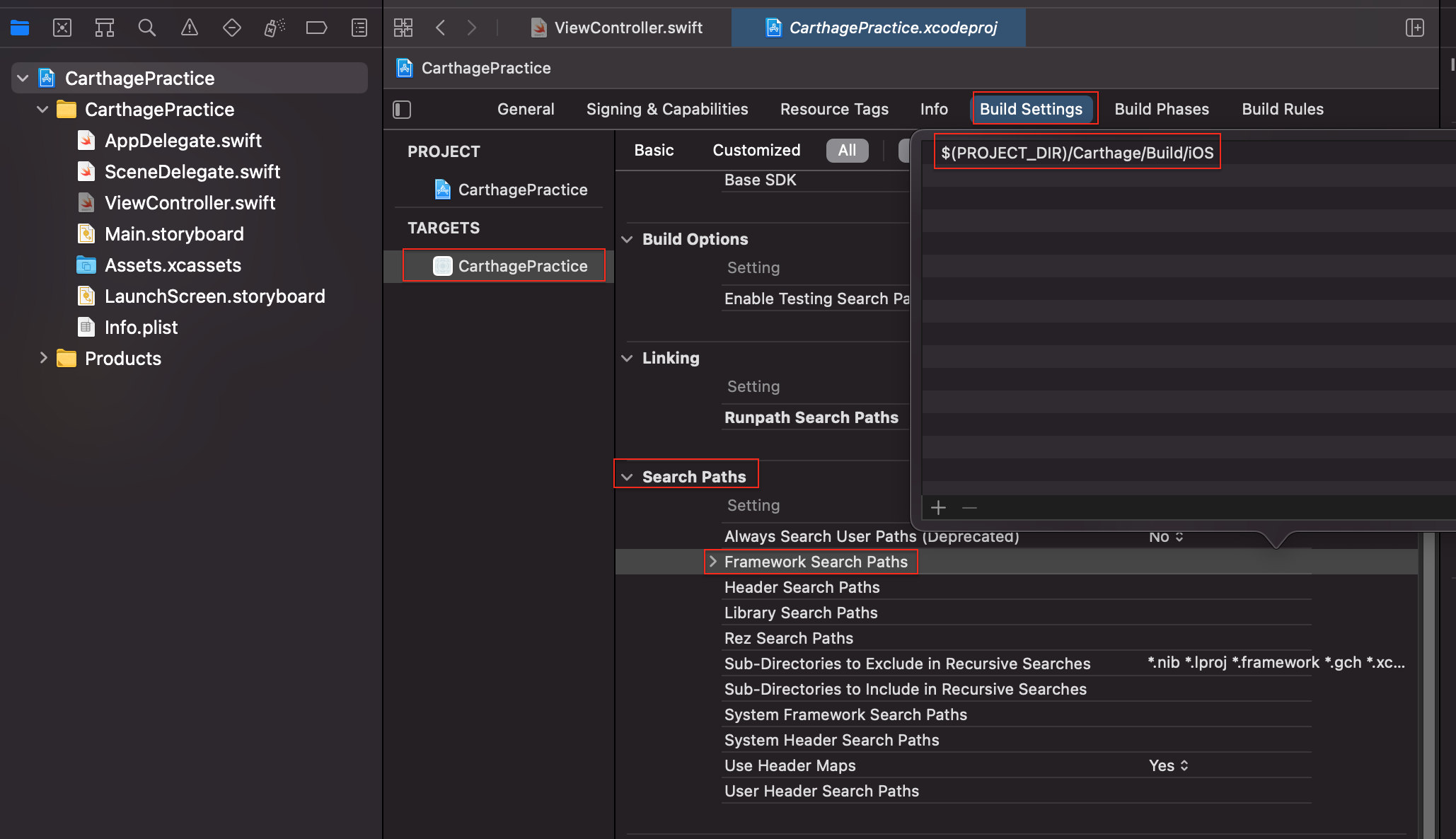Select the $(PROJECT_DIR)/Carthage/Build/iOS path entry
Image resolution: width=1456 pixels, height=839 pixels.
pos(1077,153)
